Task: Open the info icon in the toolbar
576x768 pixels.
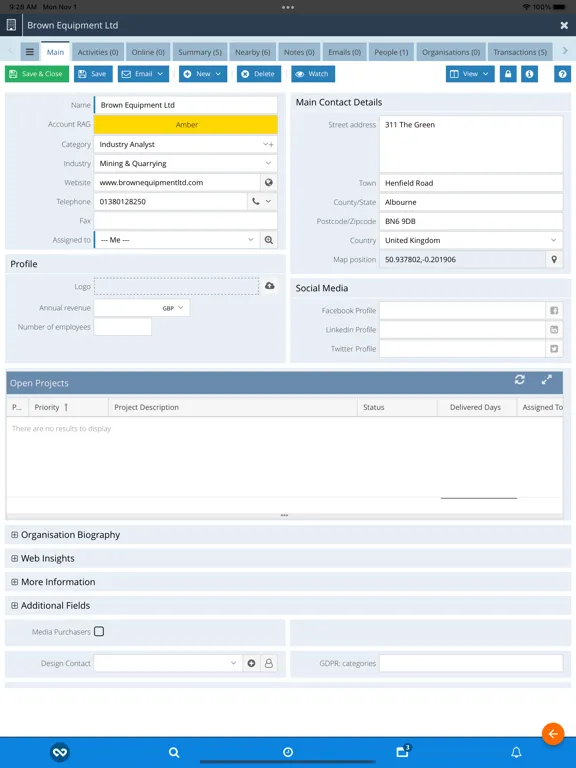Action: click(x=529, y=74)
